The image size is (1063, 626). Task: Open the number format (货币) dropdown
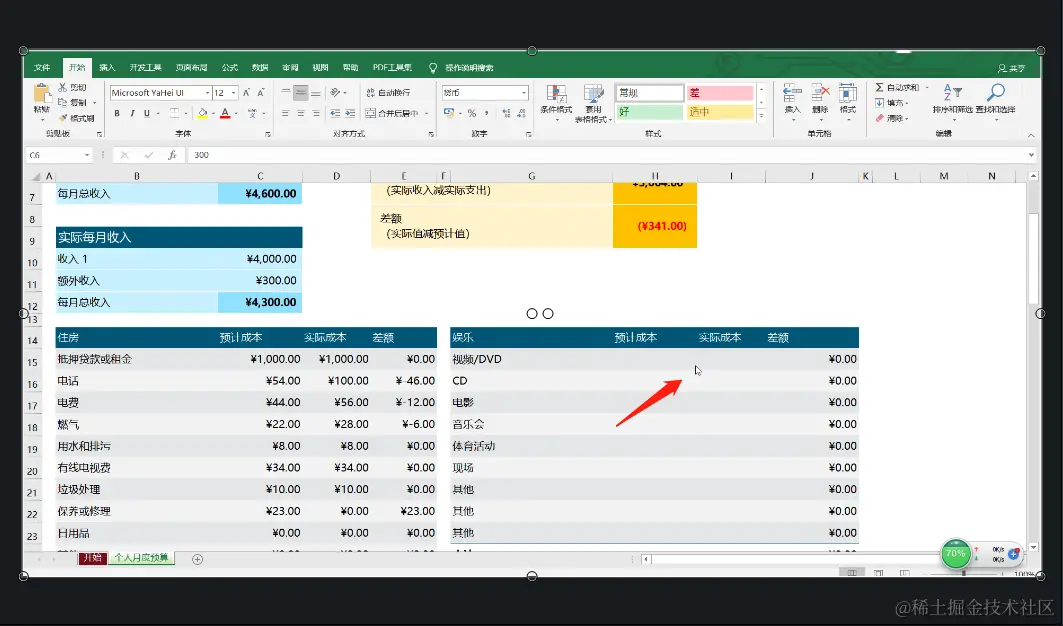(523, 93)
